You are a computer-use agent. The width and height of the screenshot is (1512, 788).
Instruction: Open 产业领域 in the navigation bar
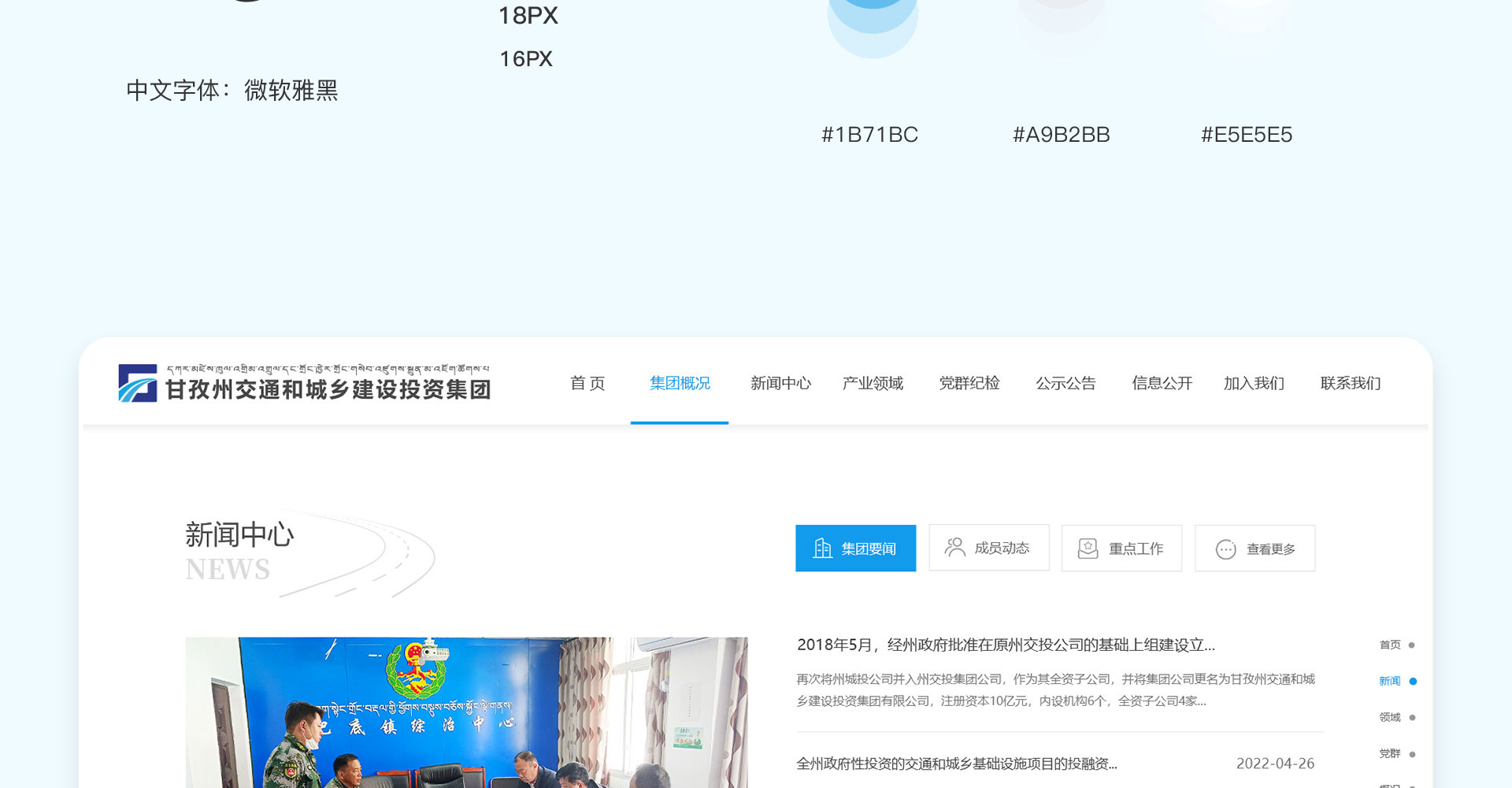click(x=873, y=384)
